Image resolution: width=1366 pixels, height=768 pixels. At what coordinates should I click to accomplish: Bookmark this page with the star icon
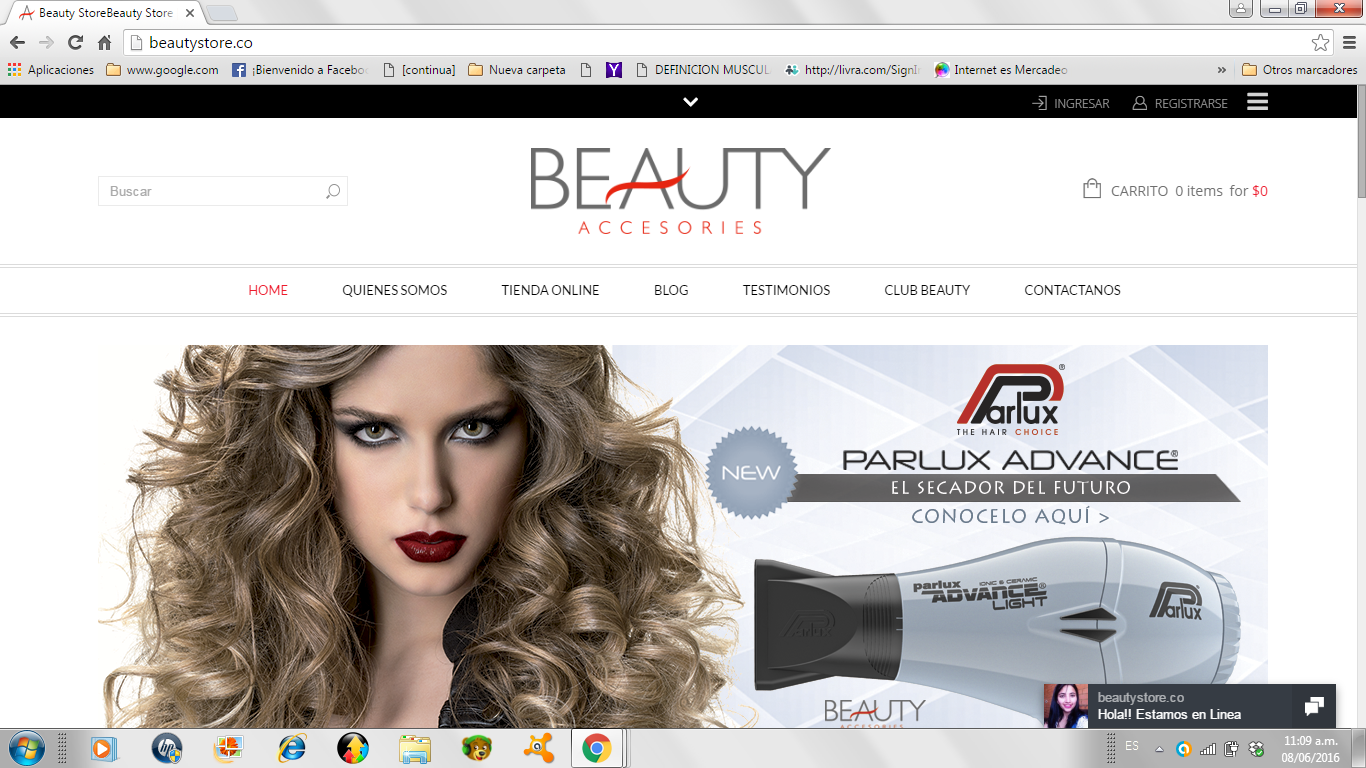click(x=1321, y=43)
